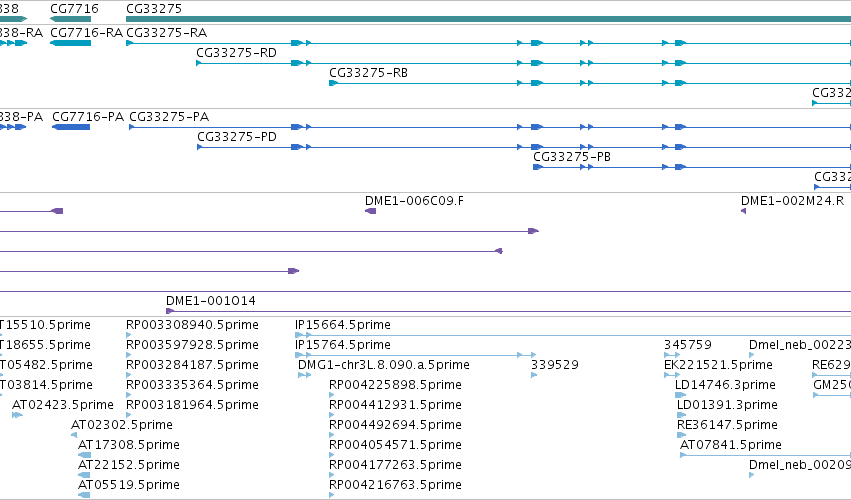Select the RP004177263.5prime EST label
Screen dimensions: 851x500
[x=395, y=465]
